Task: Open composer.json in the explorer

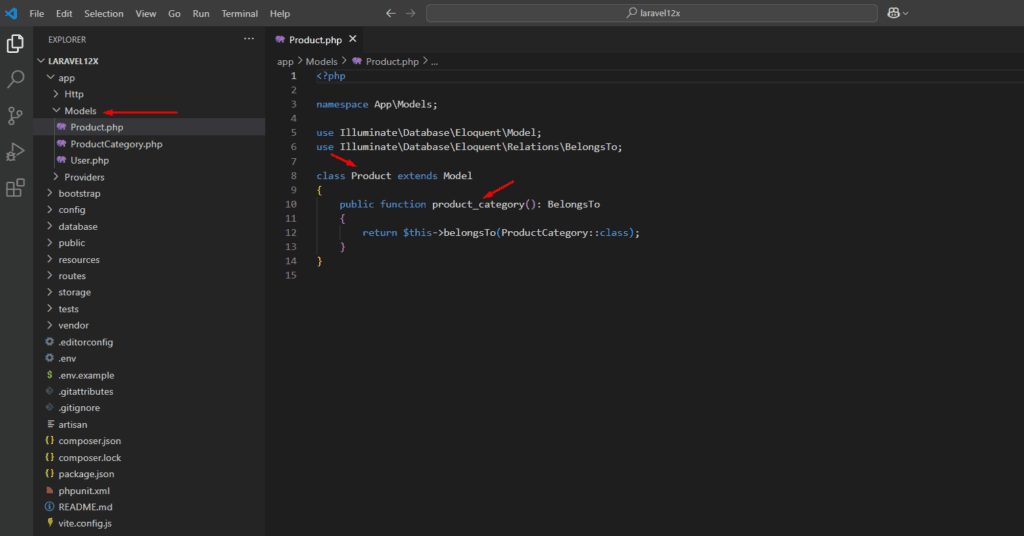Action: click(89, 441)
